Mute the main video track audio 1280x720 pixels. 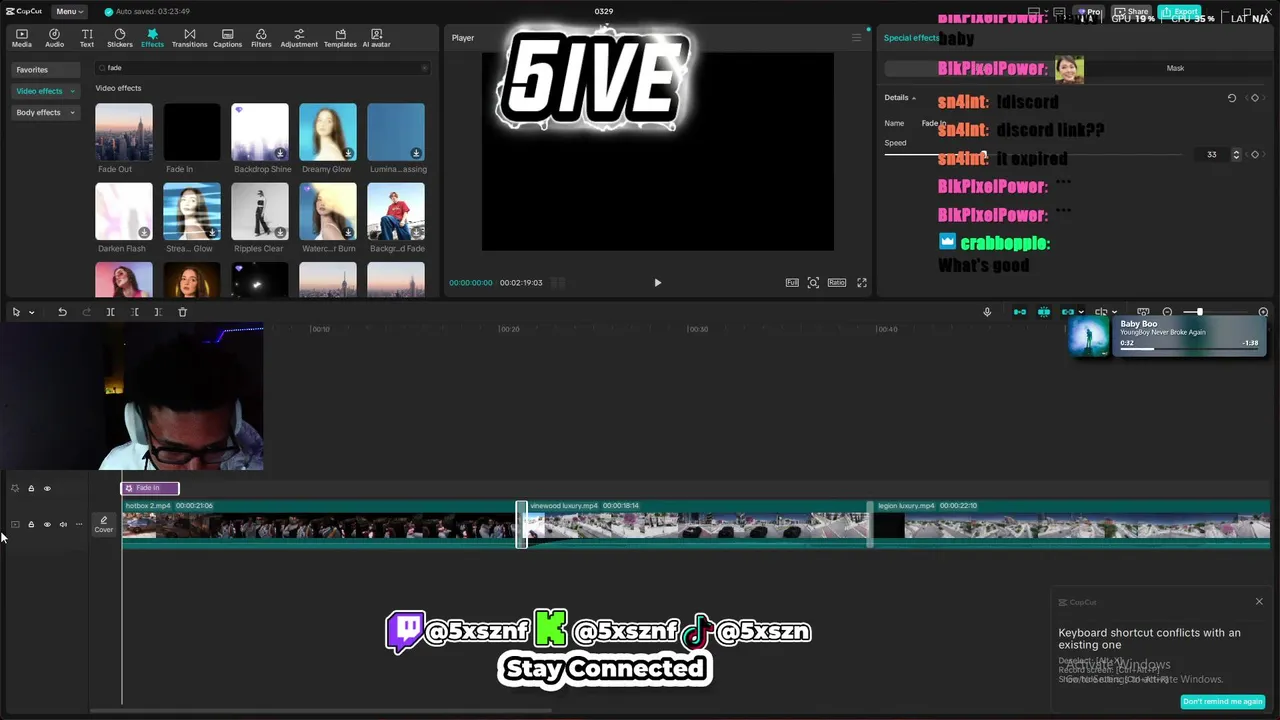coord(63,524)
